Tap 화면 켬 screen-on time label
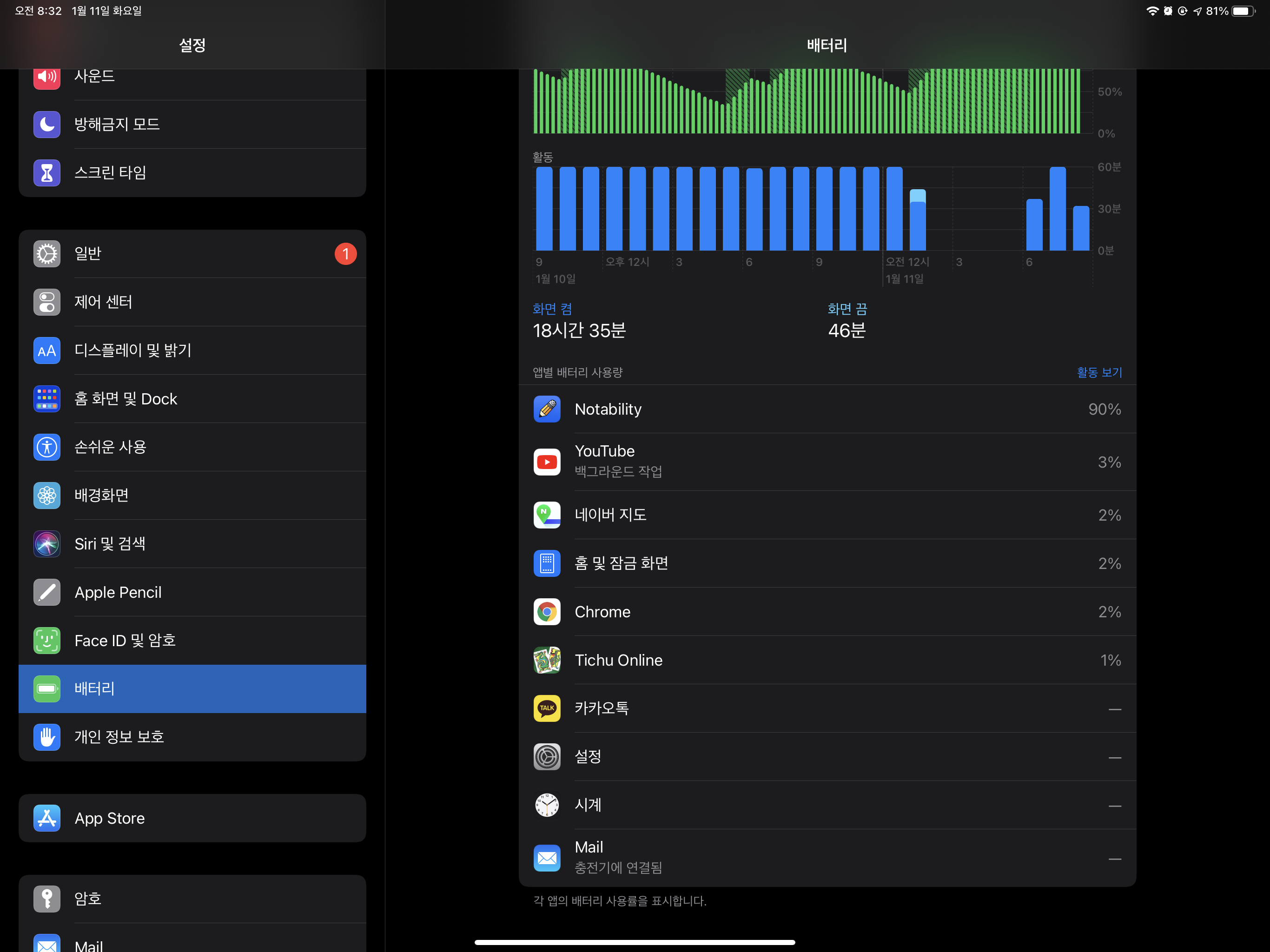Image resolution: width=1270 pixels, height=952 pixels. point(552,310)
